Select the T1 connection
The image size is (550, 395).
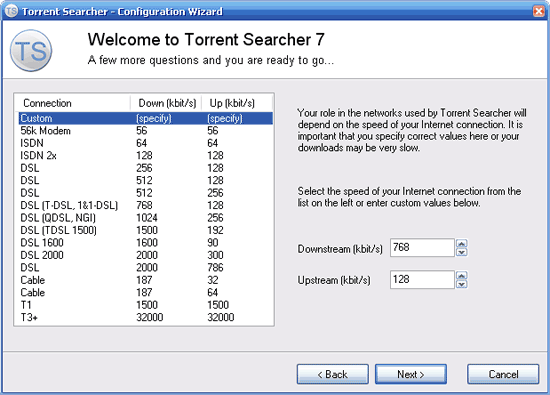tap(146, 305)
